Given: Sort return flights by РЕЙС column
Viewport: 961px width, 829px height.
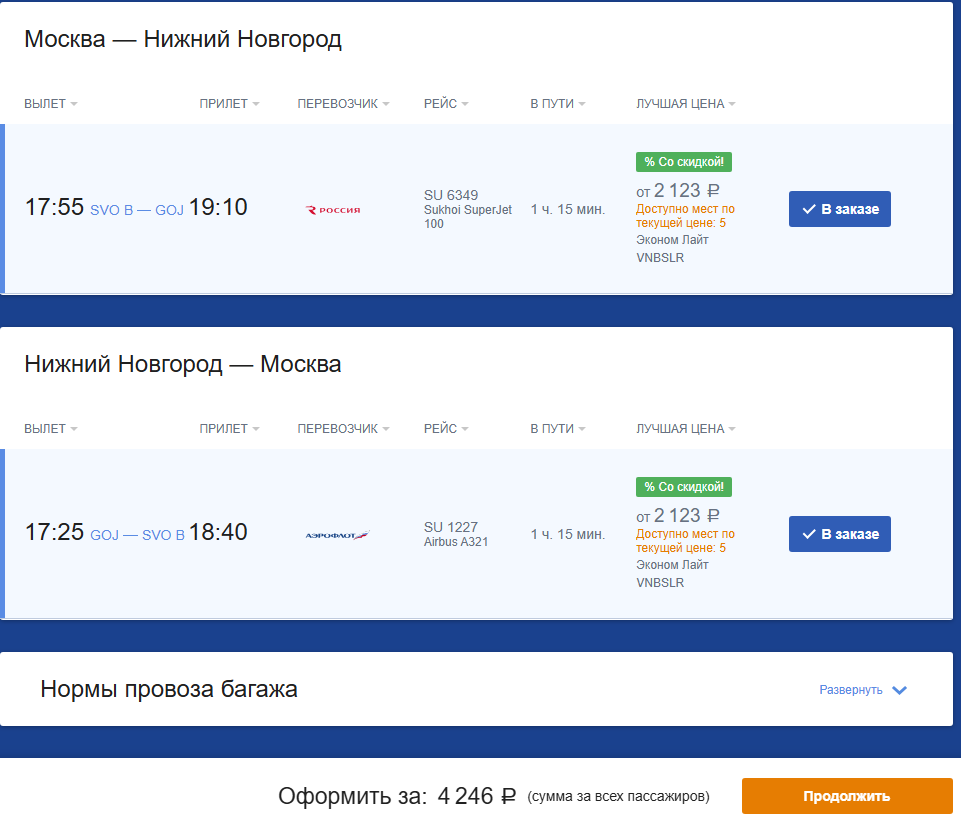Looking at the screenshot, I should [x=446, y=429].
